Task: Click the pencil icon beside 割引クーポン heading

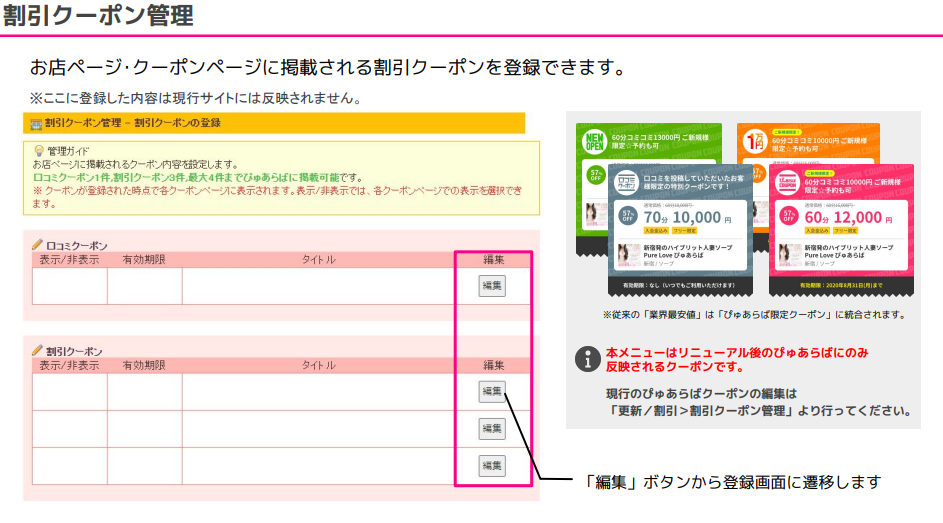Action: (37, 351)
